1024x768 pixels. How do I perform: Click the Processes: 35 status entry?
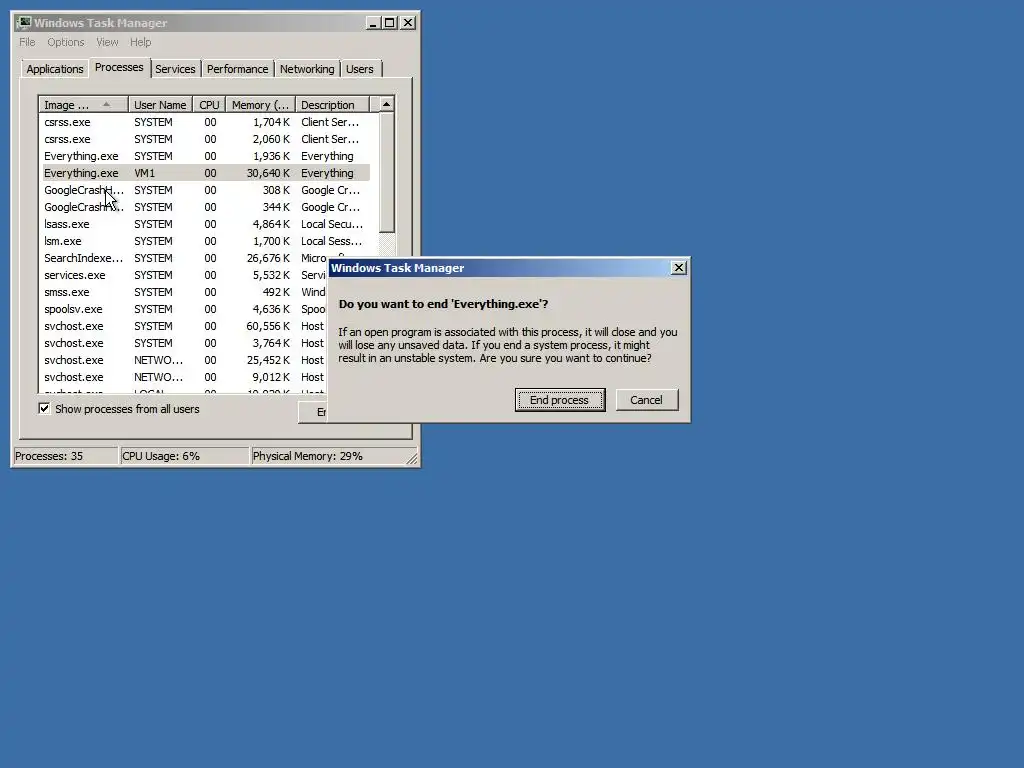[65, 456]
